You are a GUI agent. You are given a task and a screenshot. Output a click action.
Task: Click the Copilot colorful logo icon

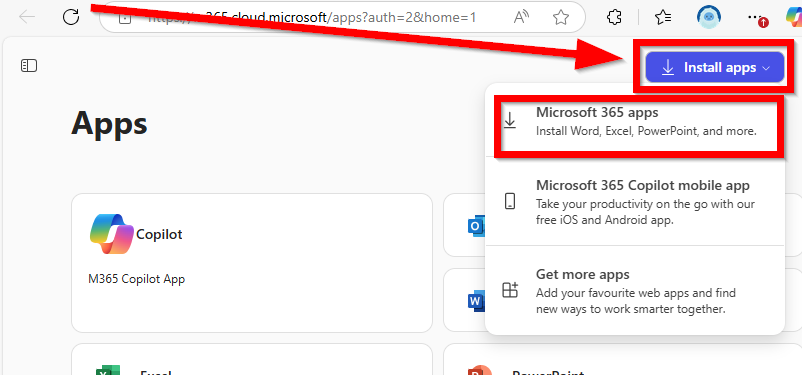pyautogui.click(x=112, y=234)
